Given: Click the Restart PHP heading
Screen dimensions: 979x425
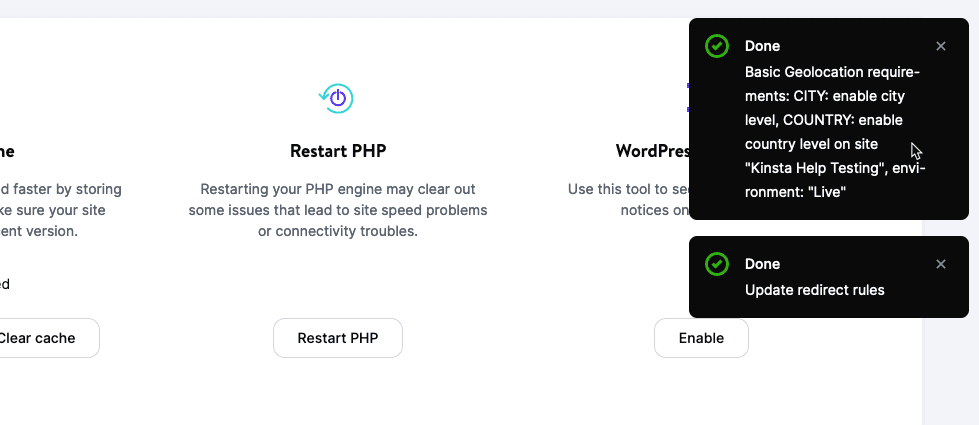Looking at the screenshot, I should [337, 151].
